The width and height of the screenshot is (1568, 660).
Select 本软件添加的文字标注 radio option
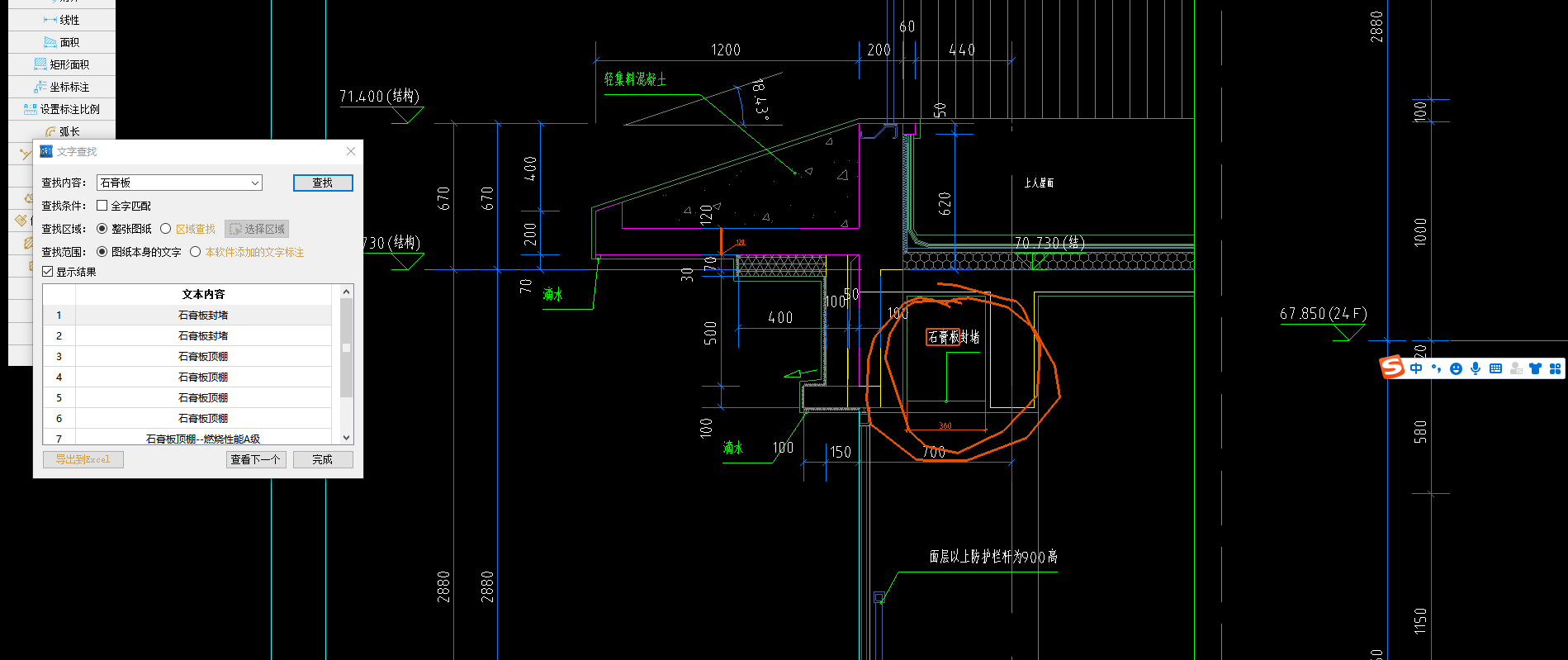(196, 252)
